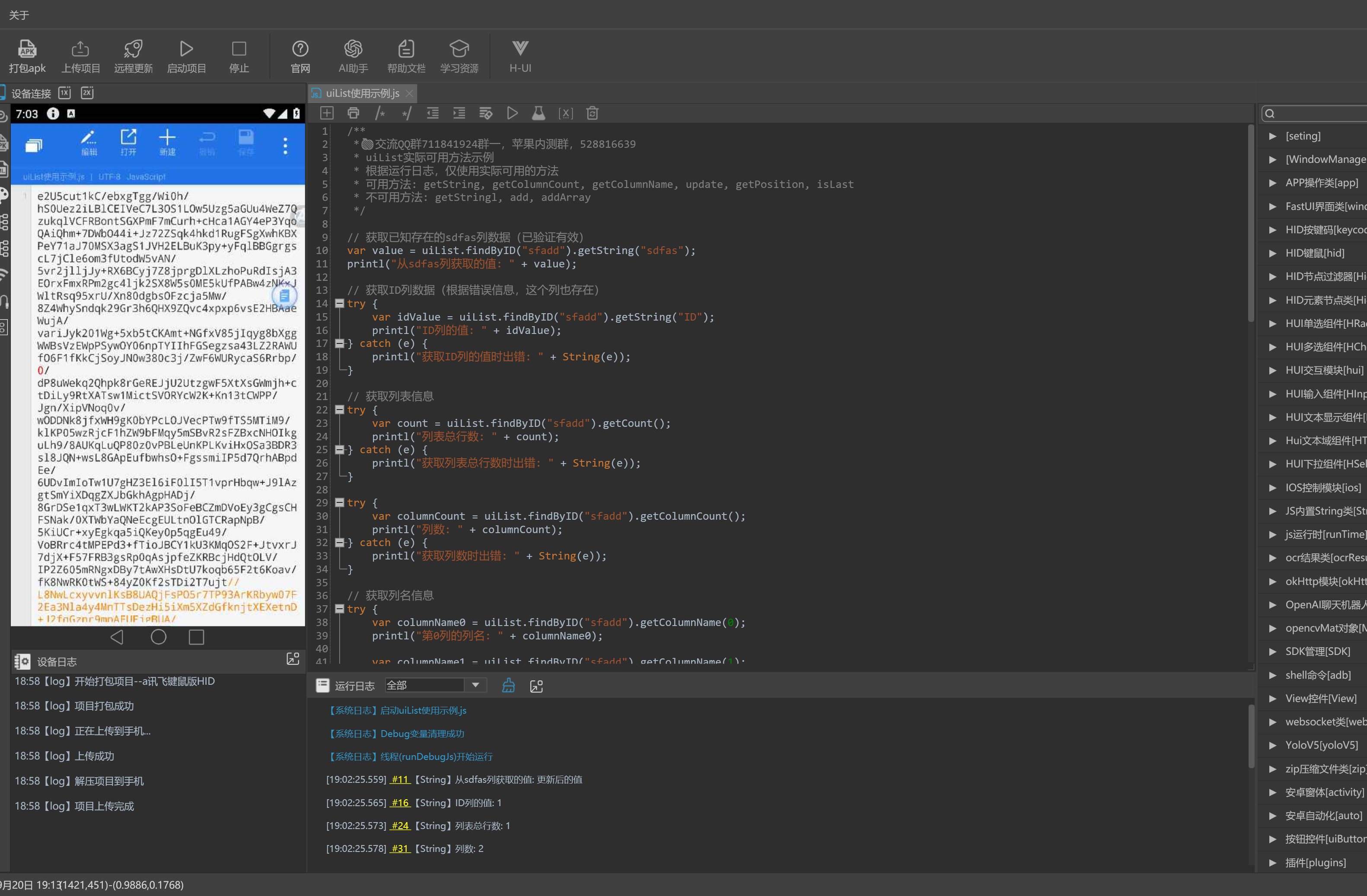Start project with 启动项目 button
The width and height of the screenshot is (1367, 896).
[186, 49]
